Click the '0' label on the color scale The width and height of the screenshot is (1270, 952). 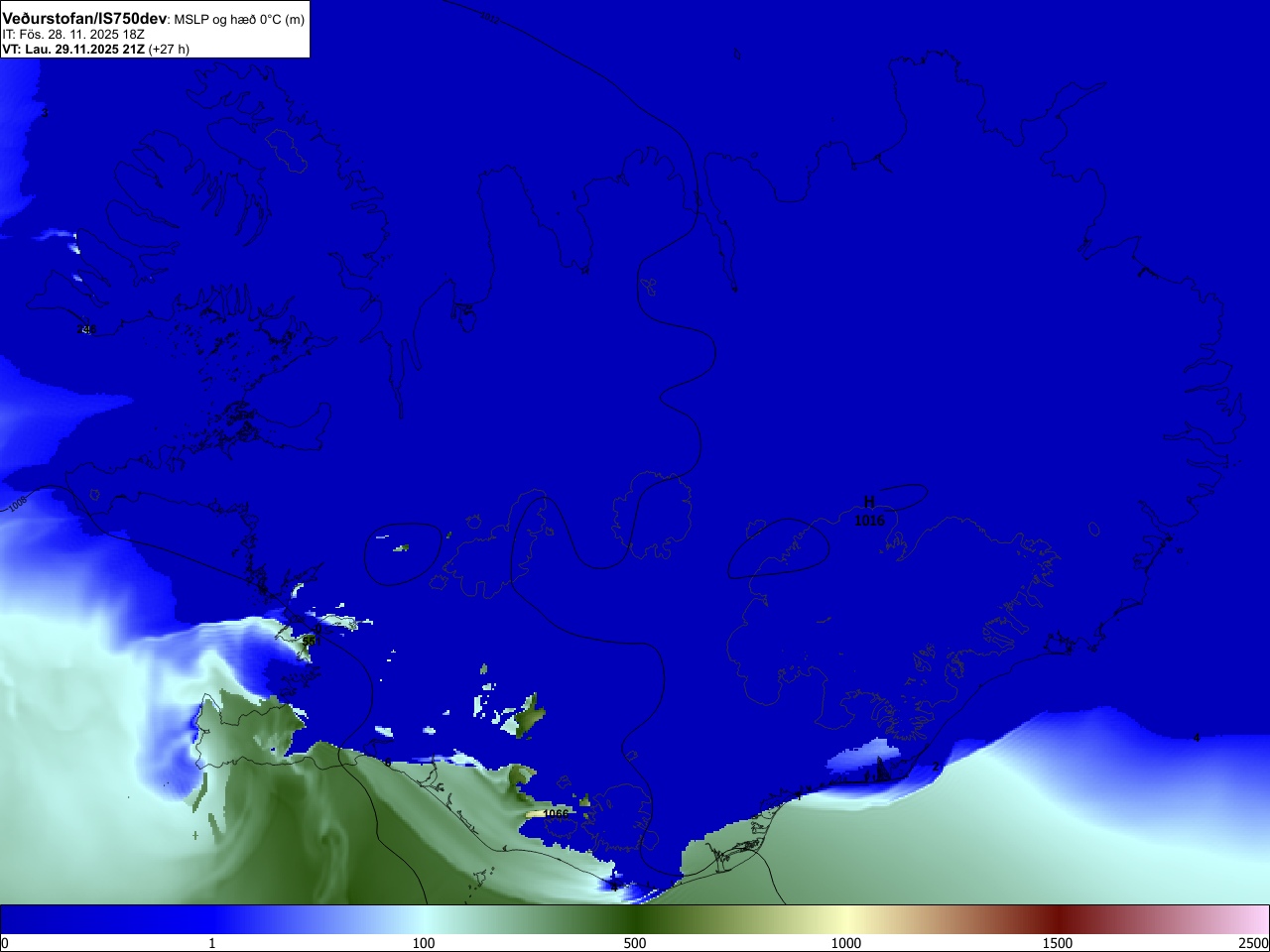[5, 943]
